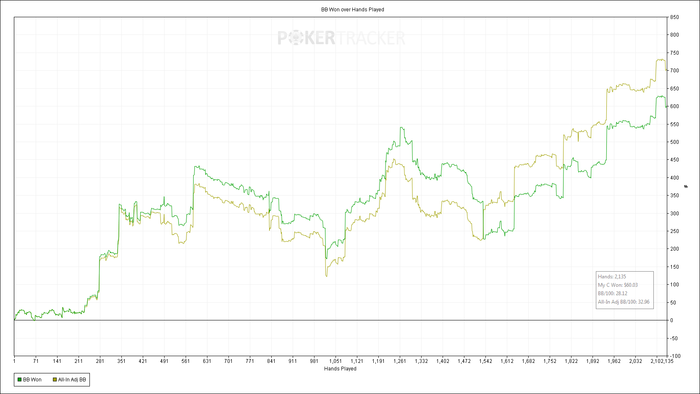Screen dimensions: 700x394
Task: Click the 'My C Won' line in the stats box
Action: tap(618, 285)
